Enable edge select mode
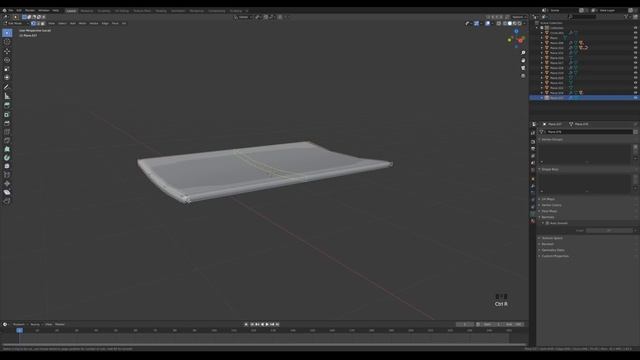640x360 pixels. [x=38, y=23]
